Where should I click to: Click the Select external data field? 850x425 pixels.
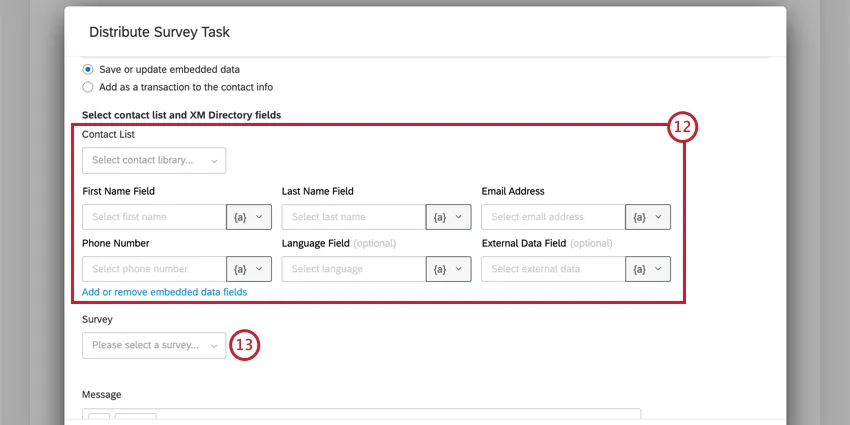point(553,269)
